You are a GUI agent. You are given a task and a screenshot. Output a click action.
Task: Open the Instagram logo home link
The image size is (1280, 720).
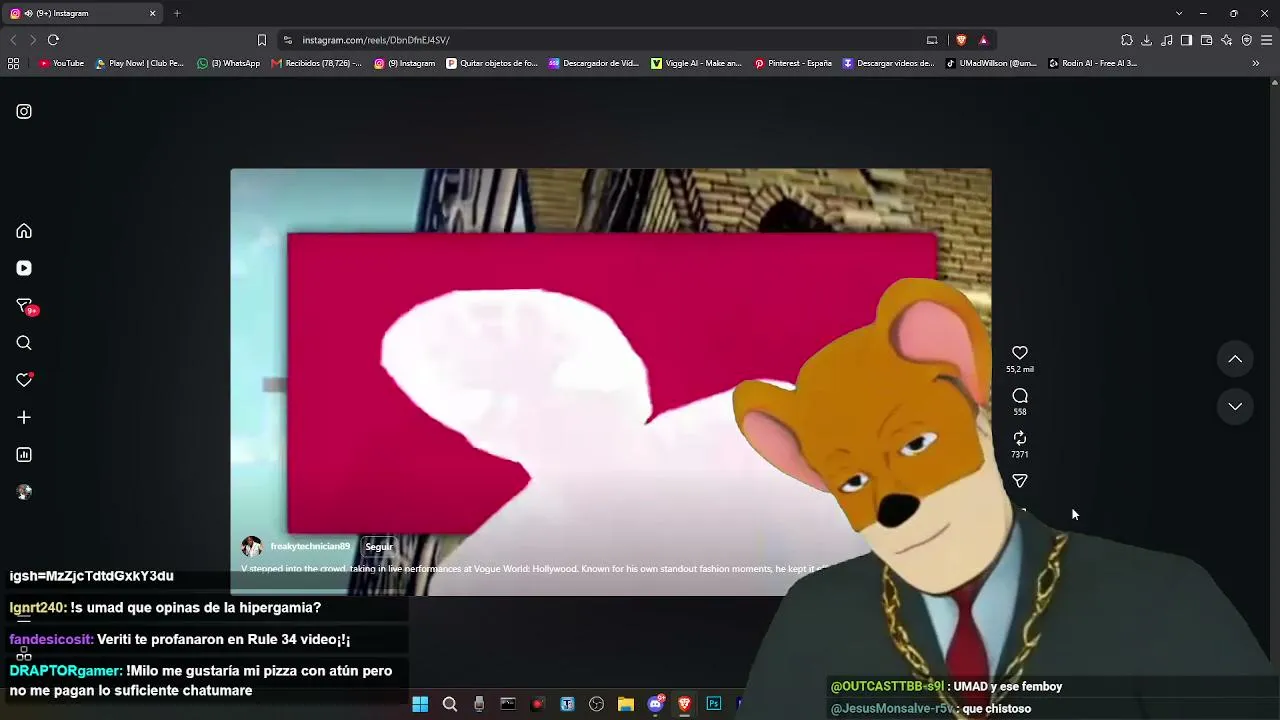tap(24, 111)
